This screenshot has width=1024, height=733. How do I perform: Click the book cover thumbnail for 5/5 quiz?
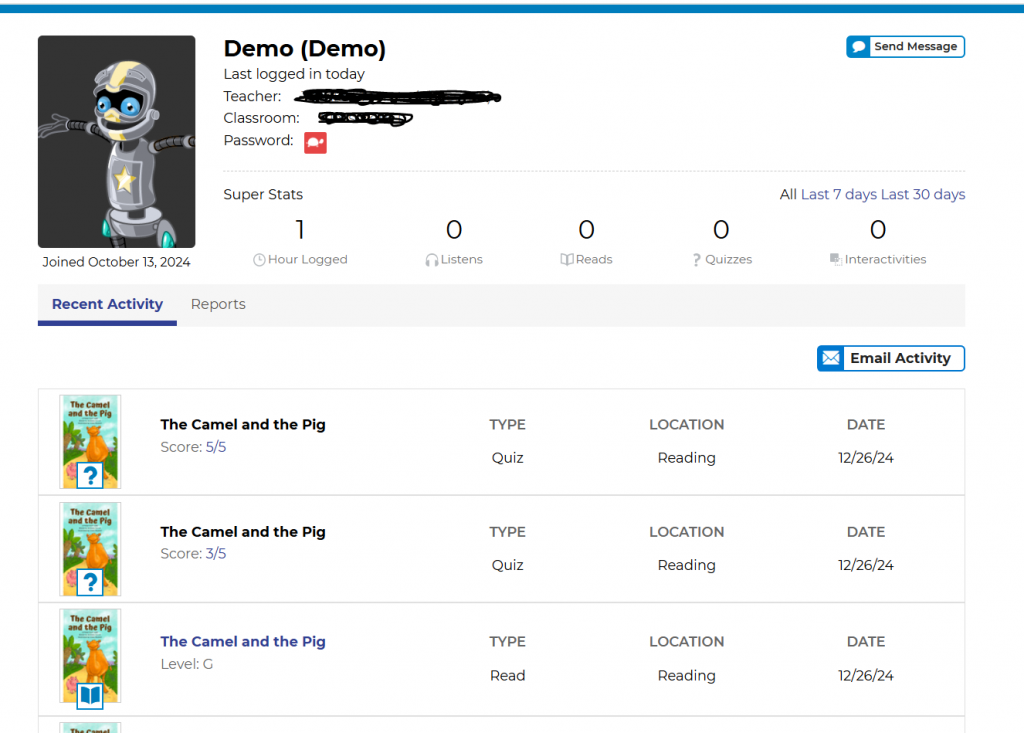[x=90, y=441]
